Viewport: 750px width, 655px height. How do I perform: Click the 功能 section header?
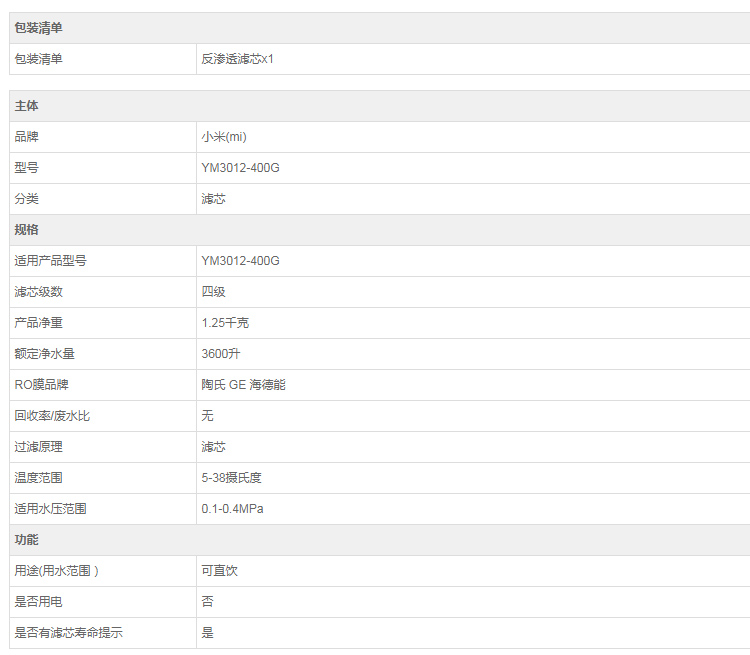(26, 540)
